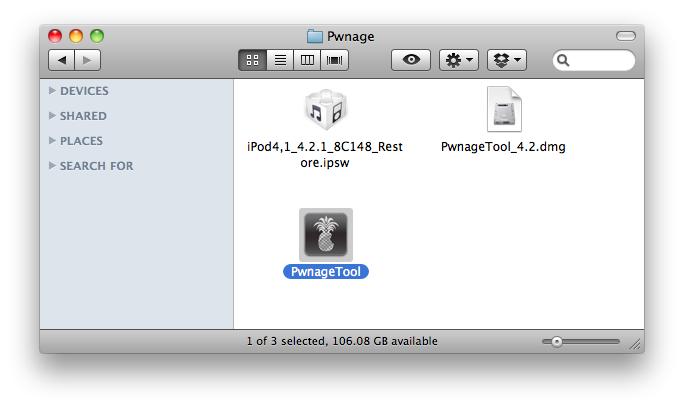Switch to column view

tap(307, 60)
